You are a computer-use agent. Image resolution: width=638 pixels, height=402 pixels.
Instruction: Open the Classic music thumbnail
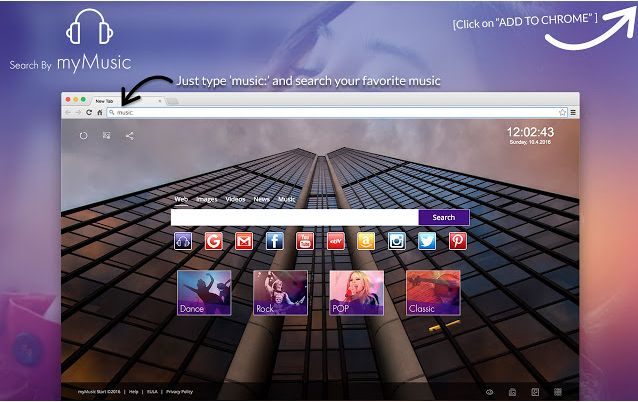[x=433, y=293]
